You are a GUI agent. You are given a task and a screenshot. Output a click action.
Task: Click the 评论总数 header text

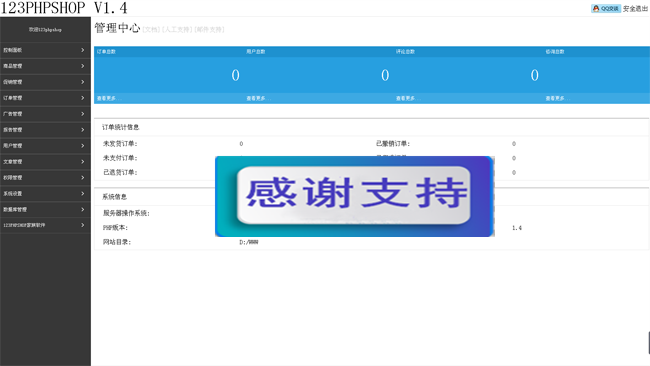[405, 52]
